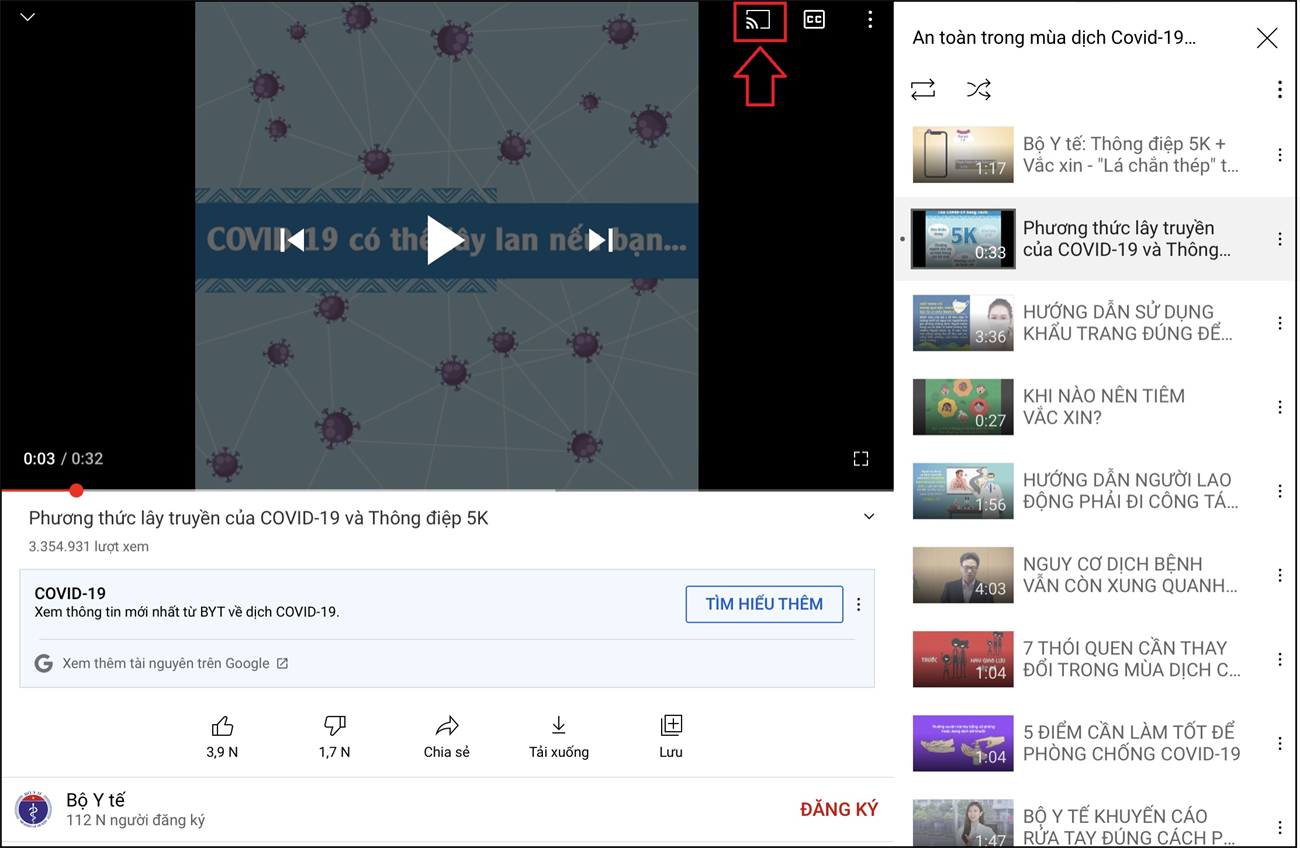Viewport: 1300px width, 848px height.
Task: Open options for 7 THÓI QUEN video
Action: [1279, 659]
